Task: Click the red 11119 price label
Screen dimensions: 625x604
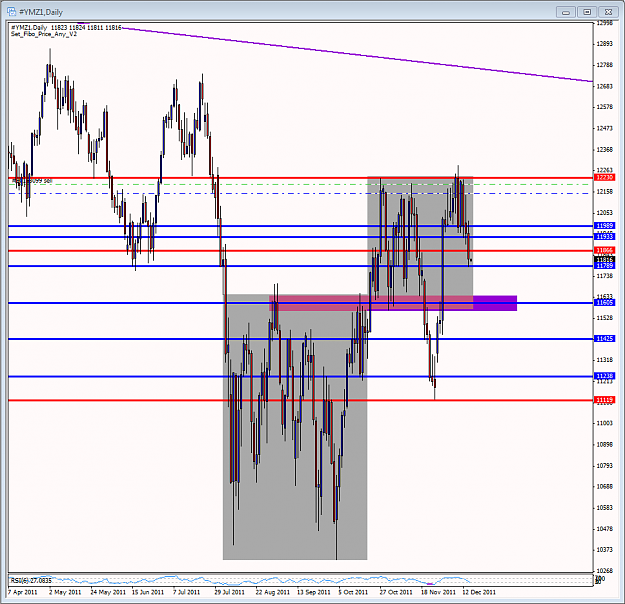Action: click(604, 399)
